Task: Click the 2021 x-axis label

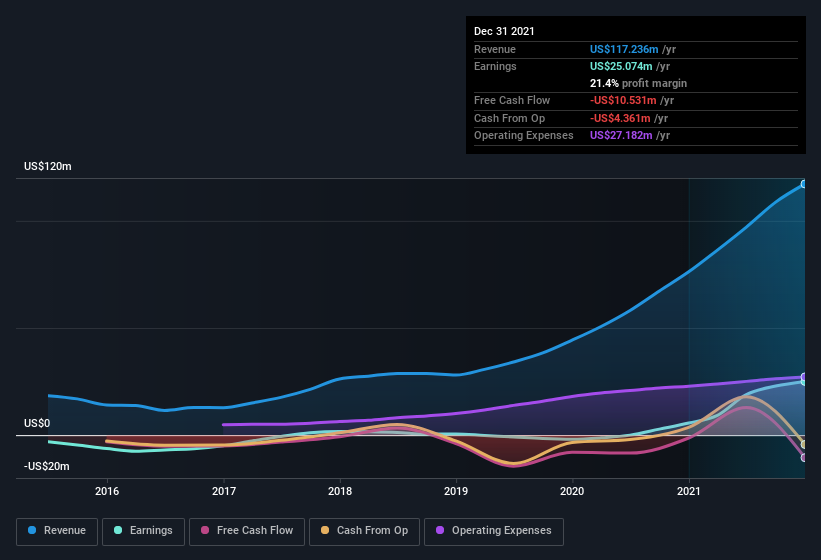Action: (x=689, y=491)
